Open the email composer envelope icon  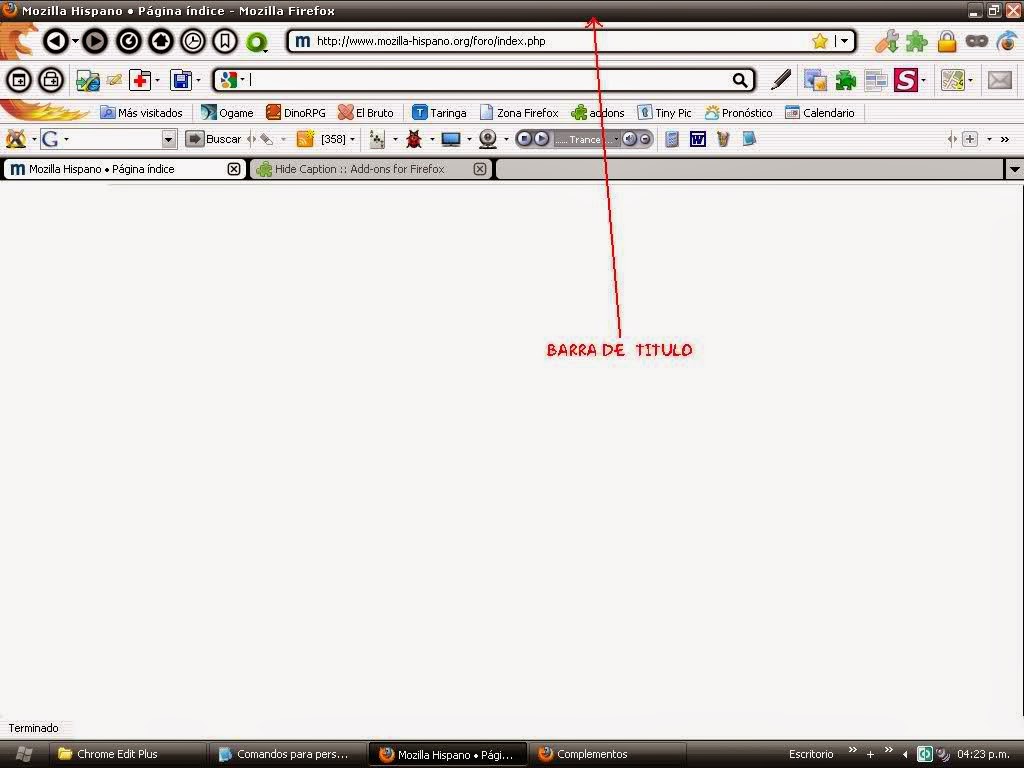click(x=1000, y=80)
